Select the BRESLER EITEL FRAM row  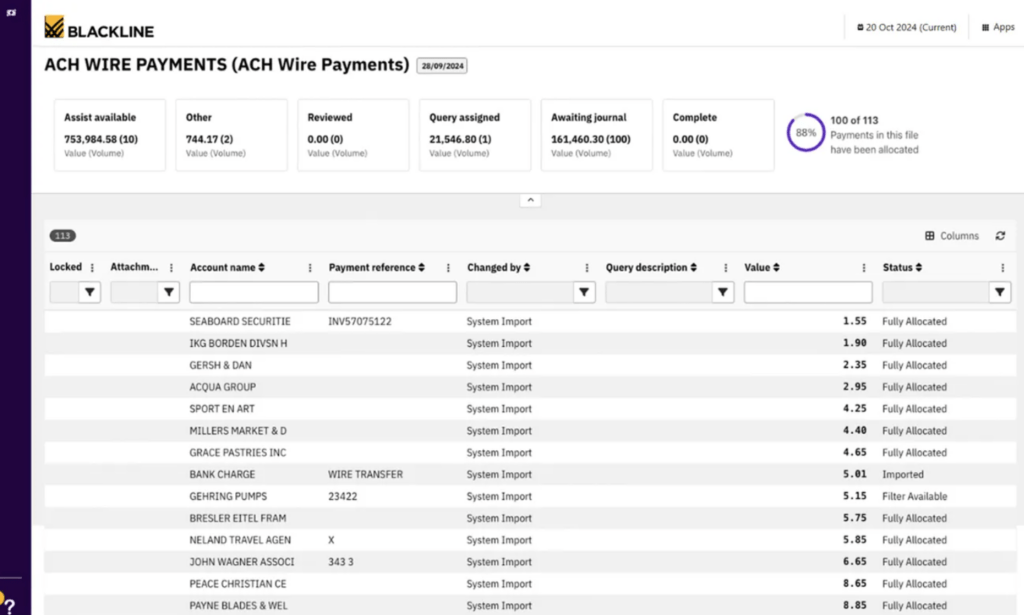coord(530,518)
